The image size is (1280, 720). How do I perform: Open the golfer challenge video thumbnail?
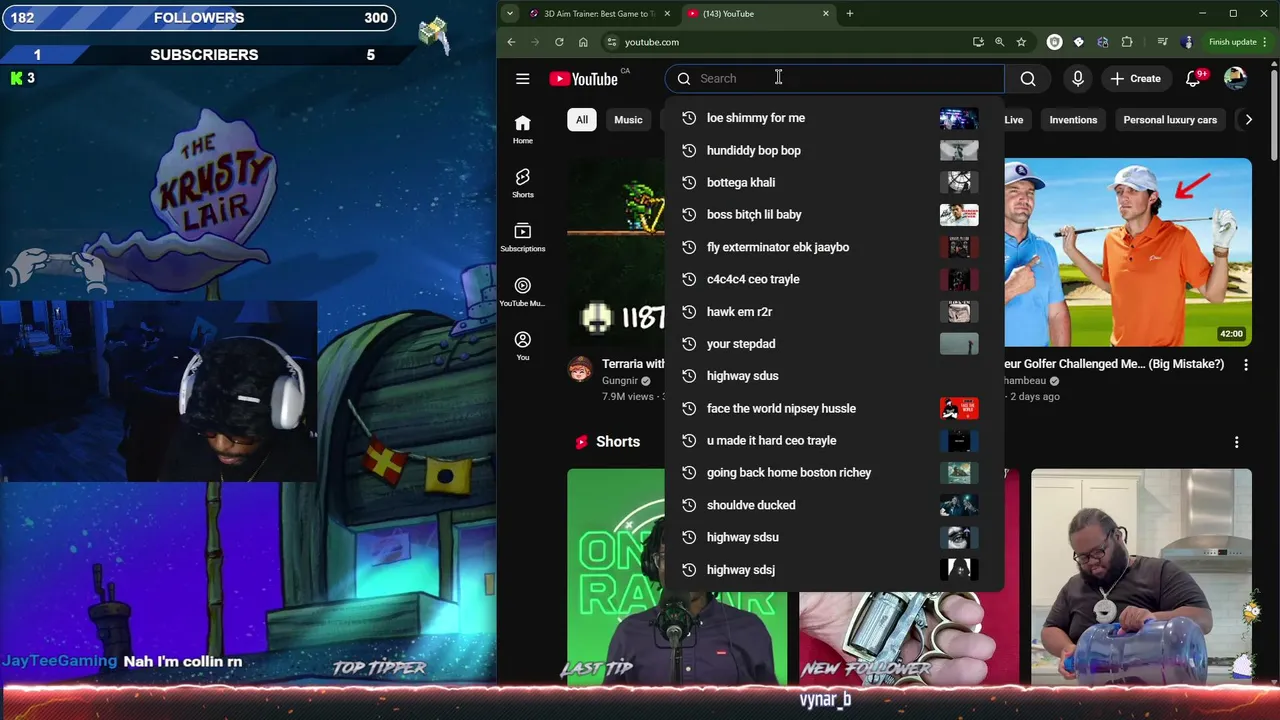(x=1128, y=252)
